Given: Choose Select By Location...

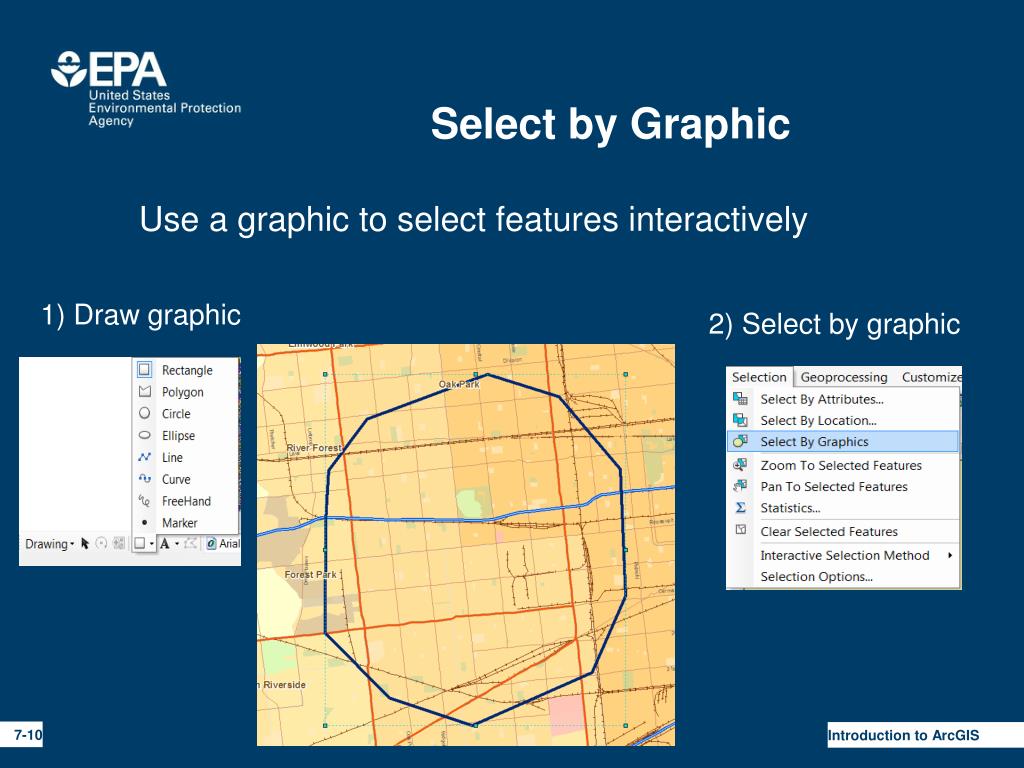Looking at the screenshot, I should (x=843, y=421).
